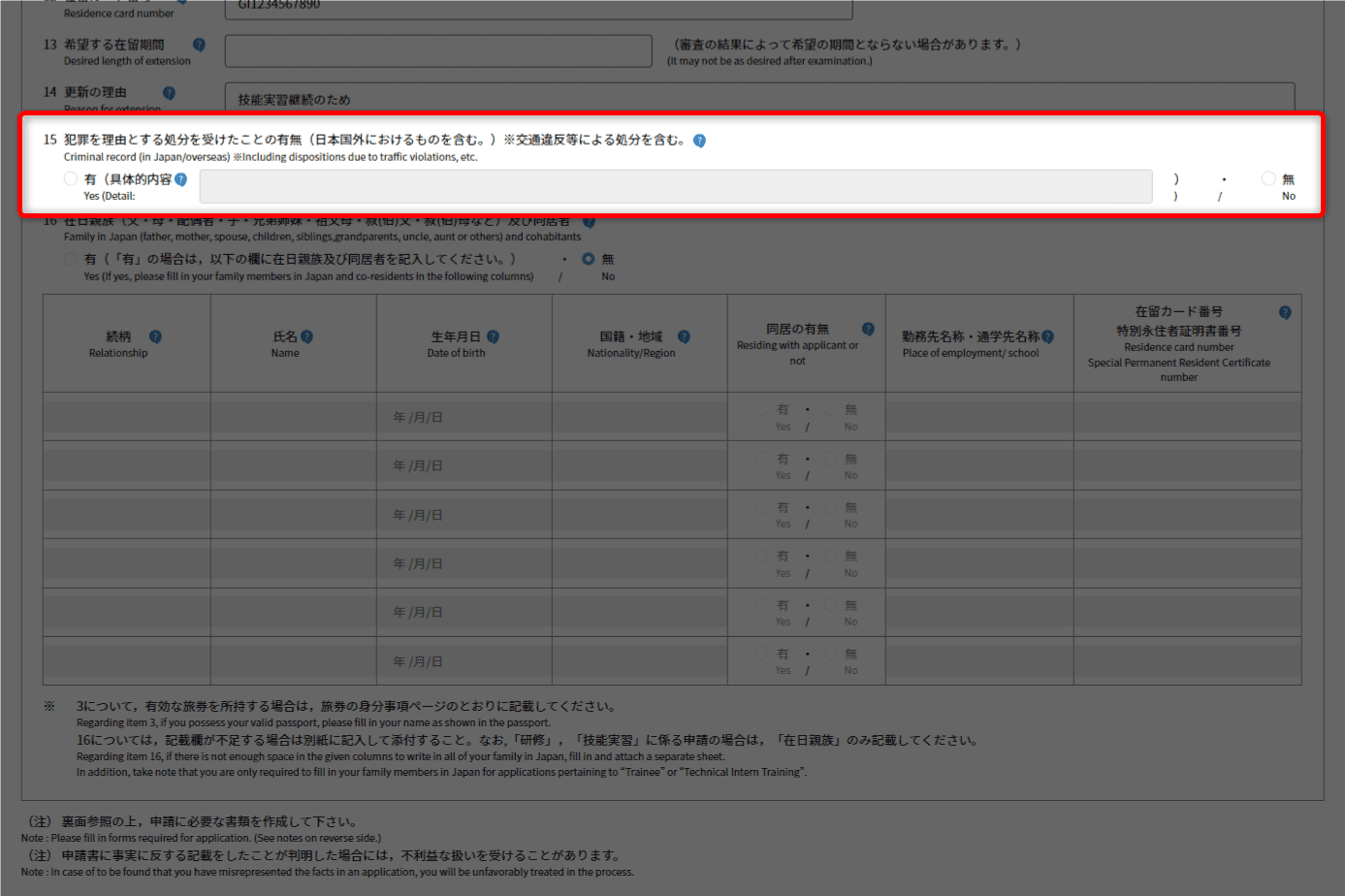Show help for Relationship column header
This screenshot has height=896, width=1345.
tap(155, 336)
